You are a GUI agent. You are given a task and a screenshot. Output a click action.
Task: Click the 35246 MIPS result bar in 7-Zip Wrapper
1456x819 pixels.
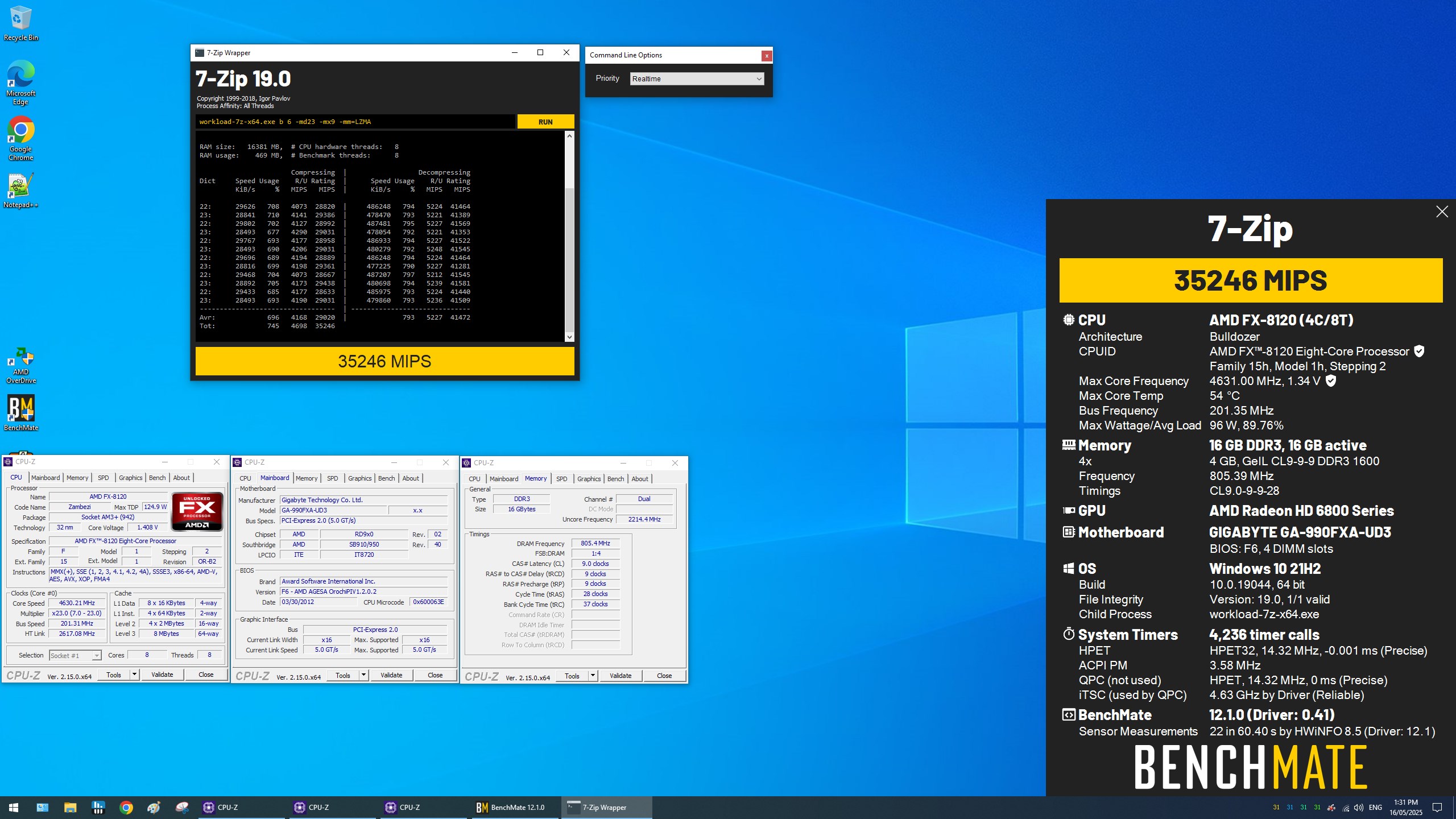point(384,361)
